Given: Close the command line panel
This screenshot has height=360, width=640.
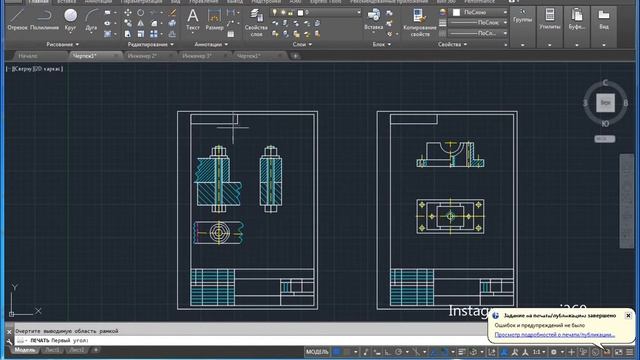Looking at the screenshot, I should click(9, 332).
